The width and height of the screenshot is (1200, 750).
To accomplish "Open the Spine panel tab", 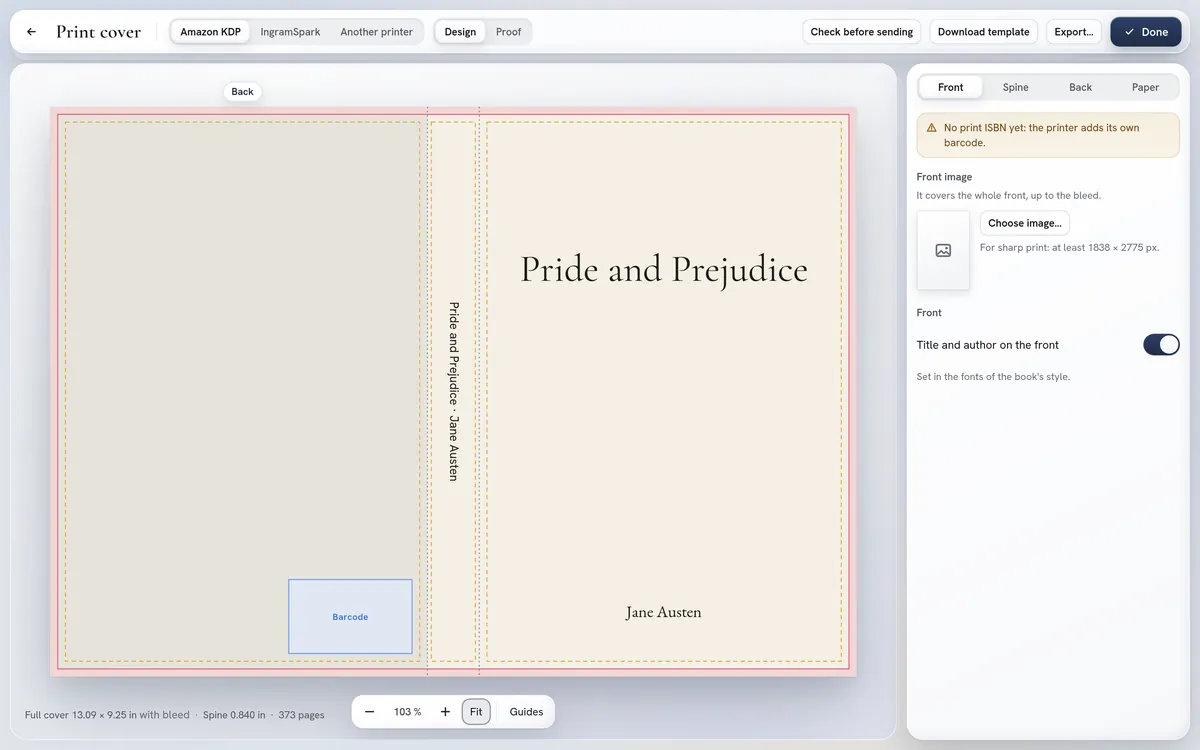I will pyautogui.click(x=1016, y=87).
